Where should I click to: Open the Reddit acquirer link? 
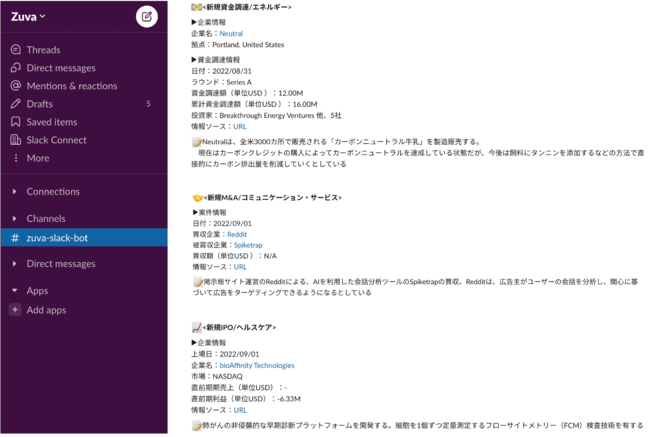(237, 234)
